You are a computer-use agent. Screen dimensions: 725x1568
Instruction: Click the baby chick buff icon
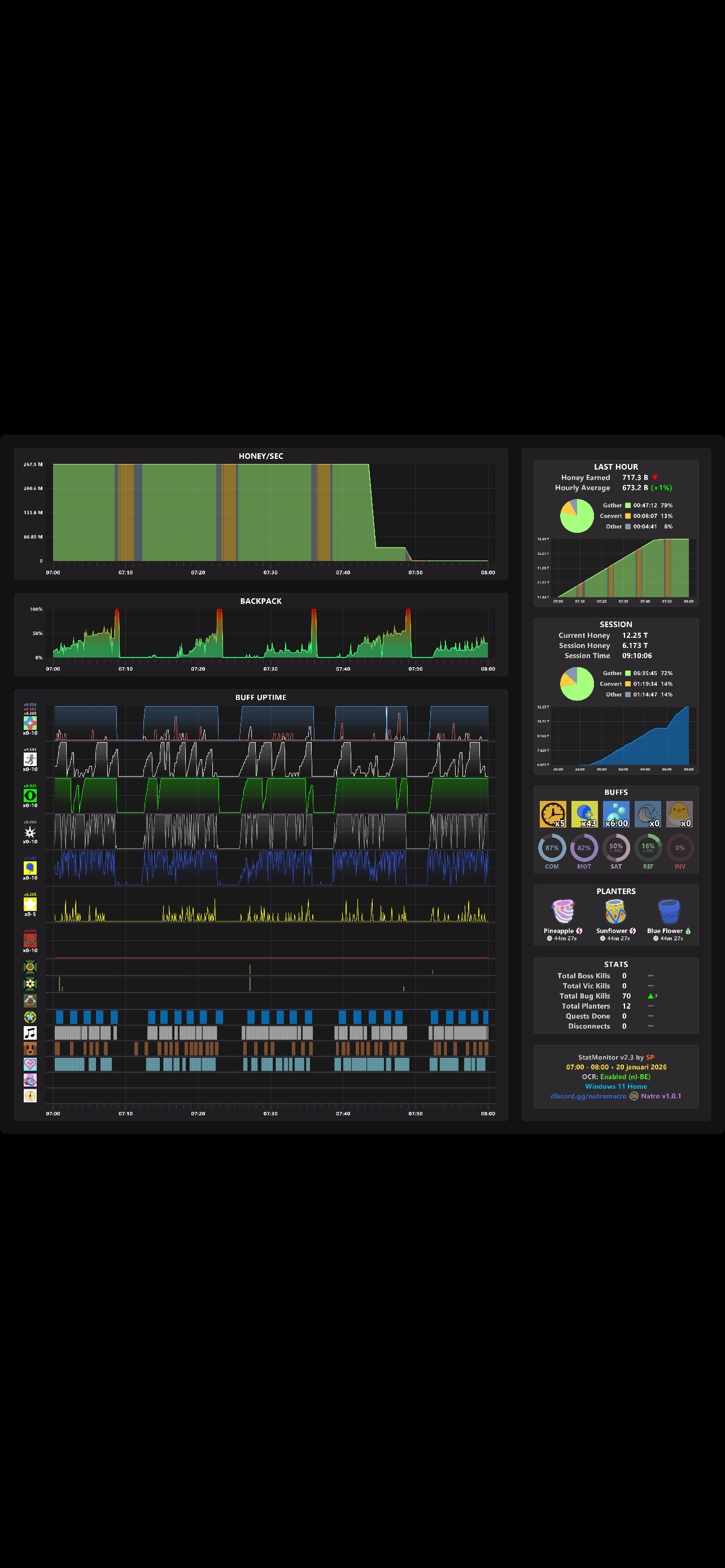(x=679, y=814)
